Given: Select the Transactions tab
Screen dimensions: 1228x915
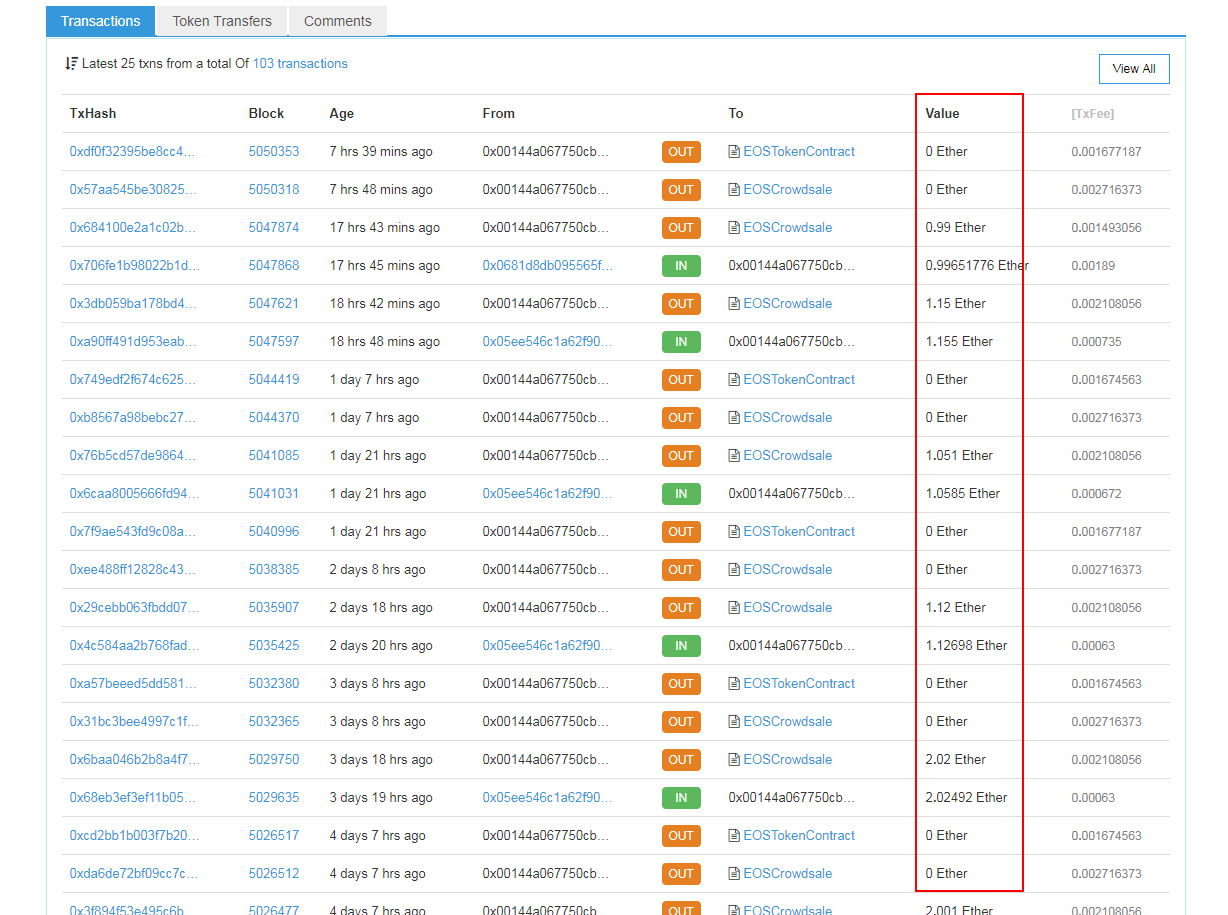Looking at the screenshot, I should [x=100, y=21].
